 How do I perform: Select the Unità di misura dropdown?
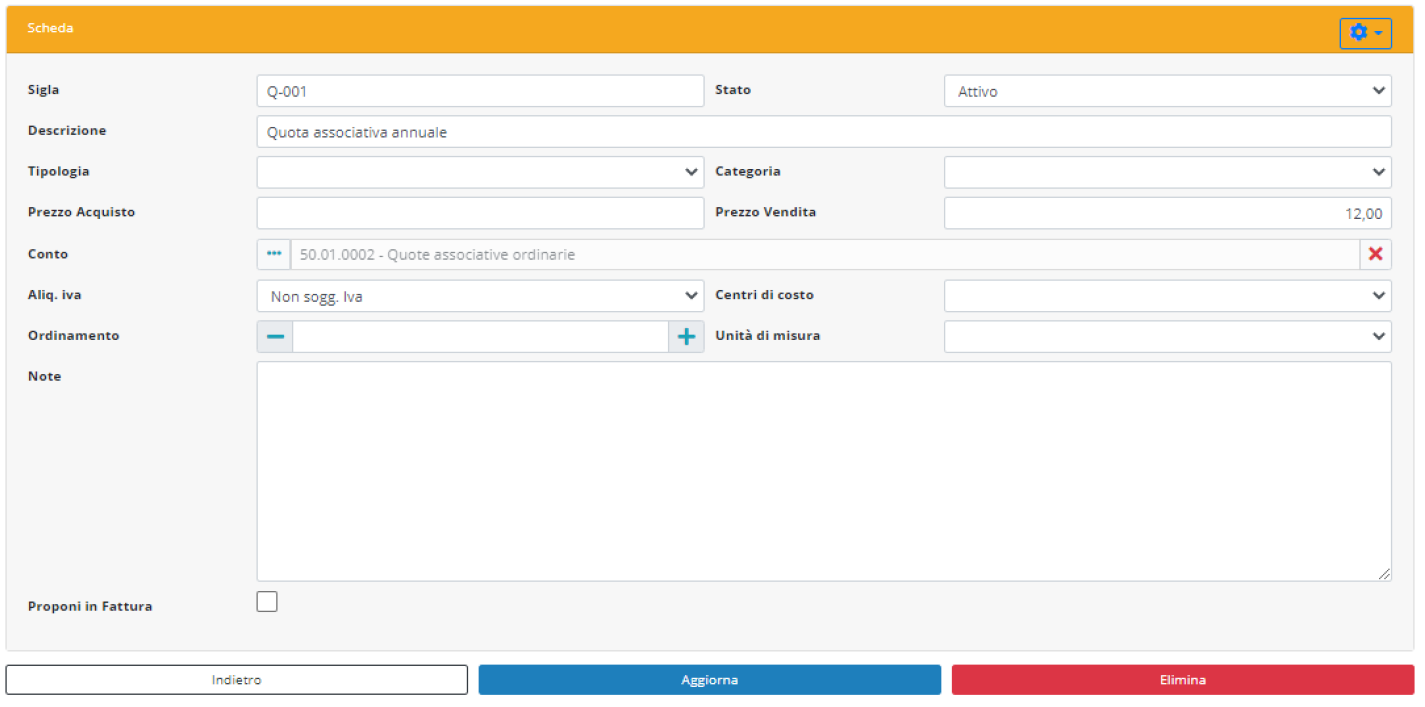[1167, 337]
